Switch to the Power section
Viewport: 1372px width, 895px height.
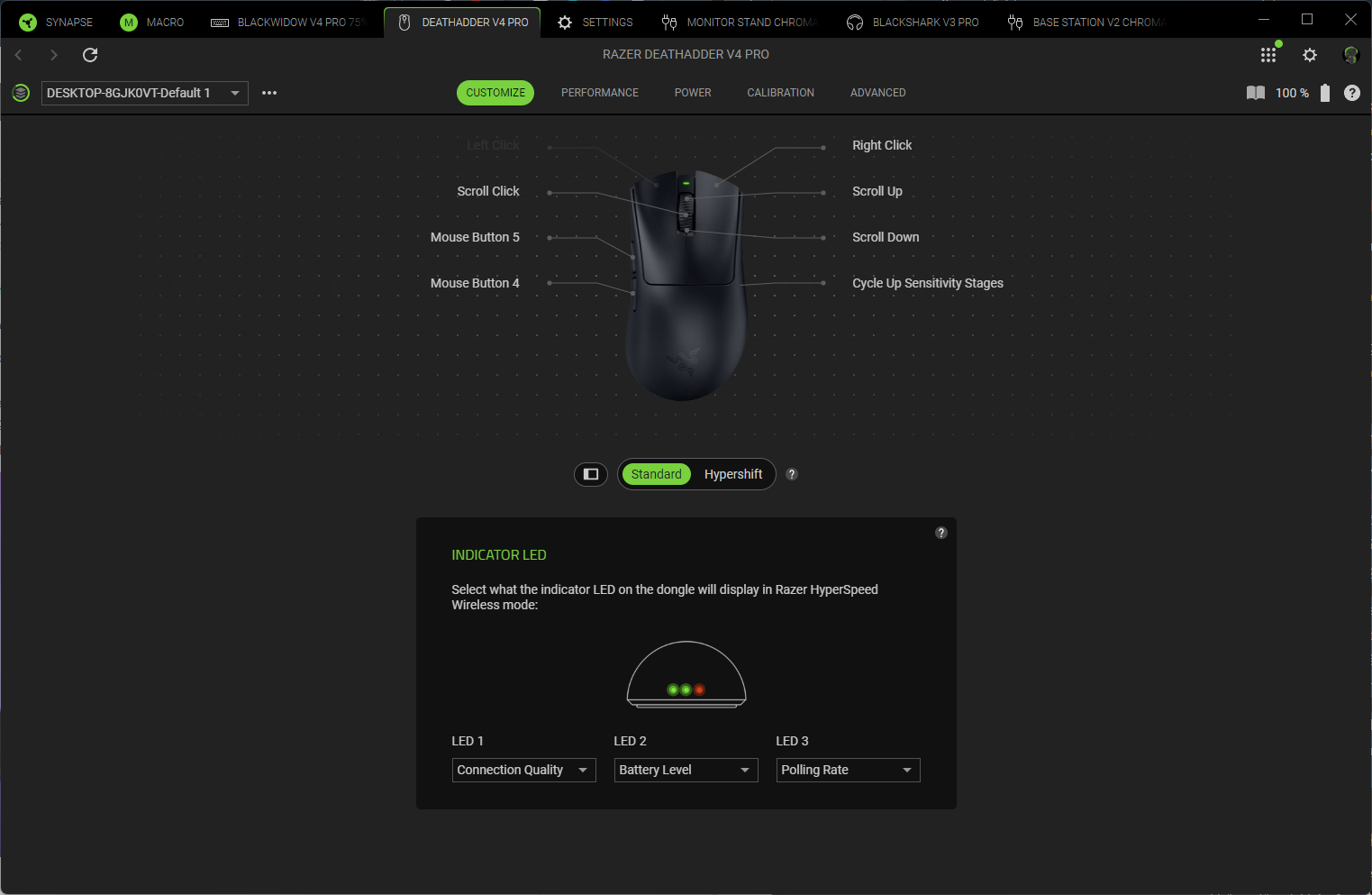pos(693,93)
